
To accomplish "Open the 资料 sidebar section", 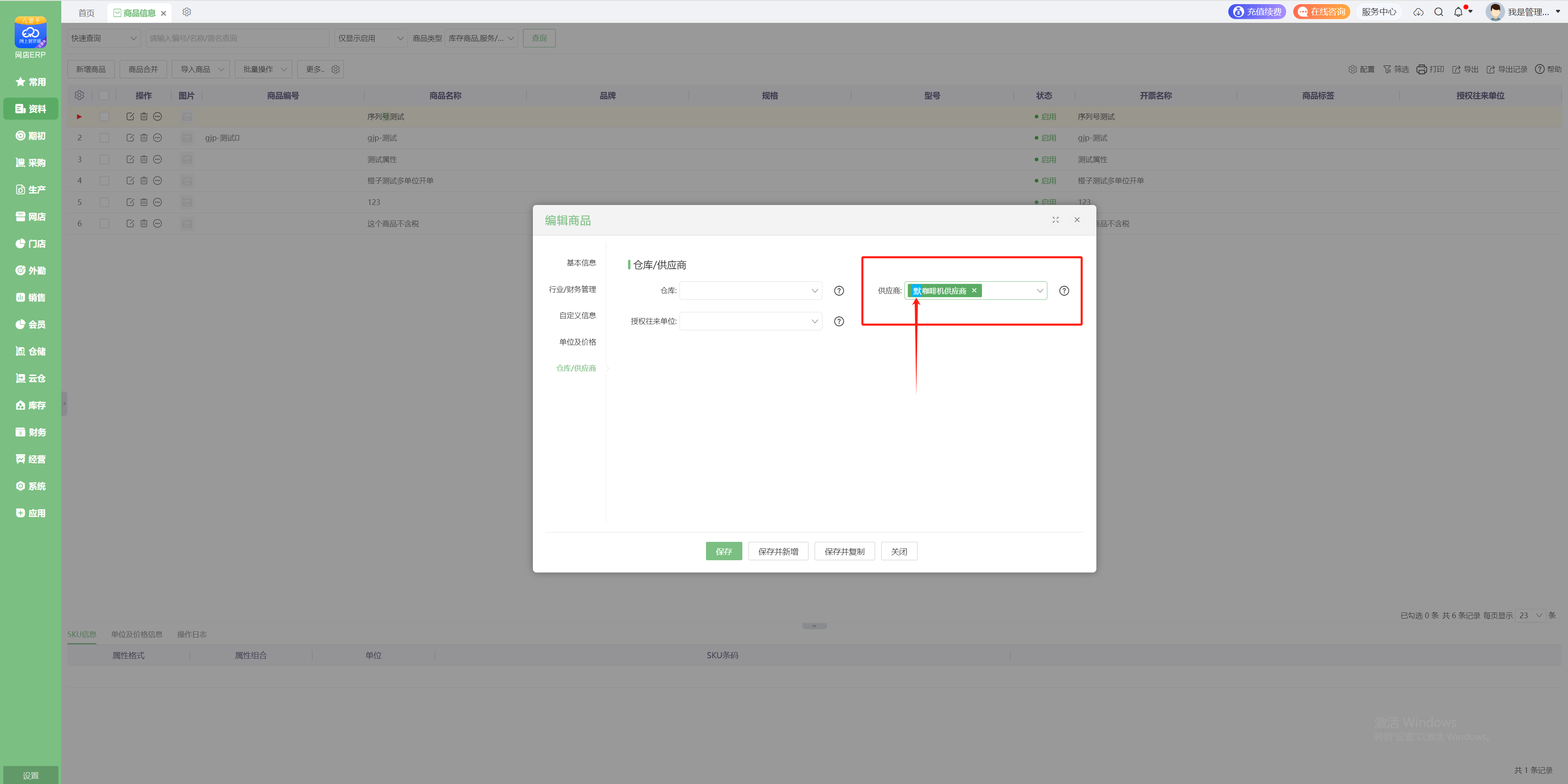I will (31, 109).
